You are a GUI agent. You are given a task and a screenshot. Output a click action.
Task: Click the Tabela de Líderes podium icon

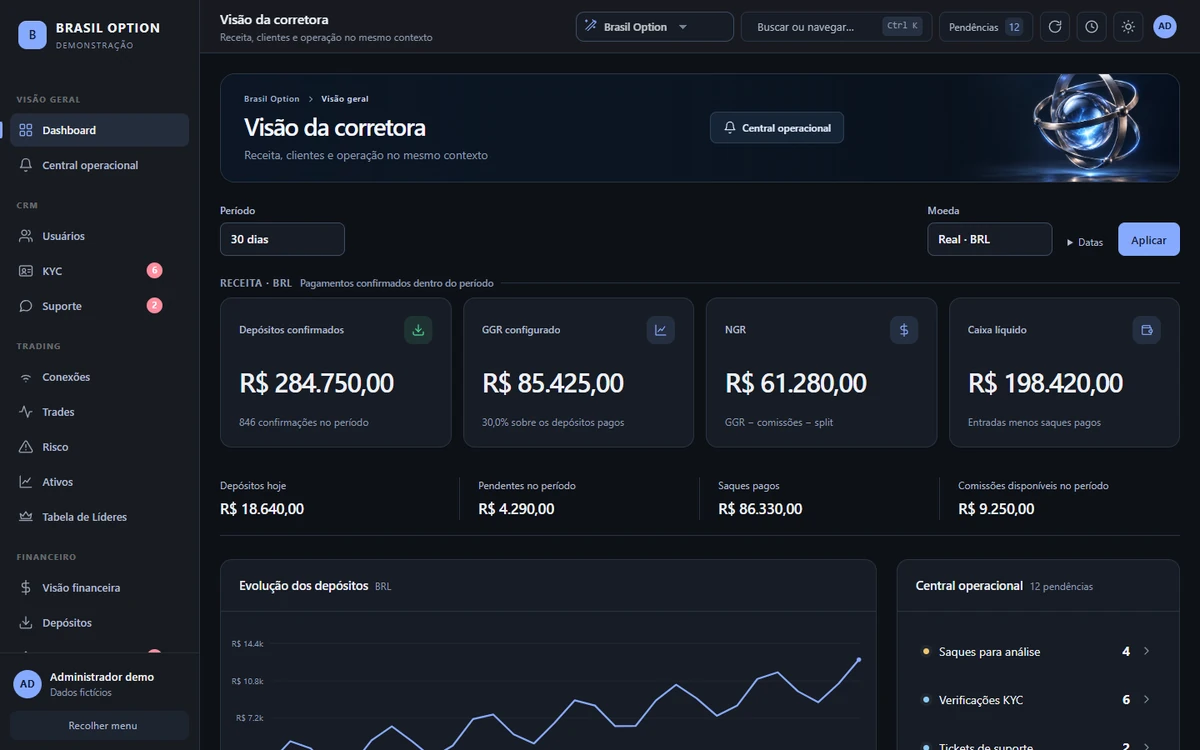click(x=26, y=517)
